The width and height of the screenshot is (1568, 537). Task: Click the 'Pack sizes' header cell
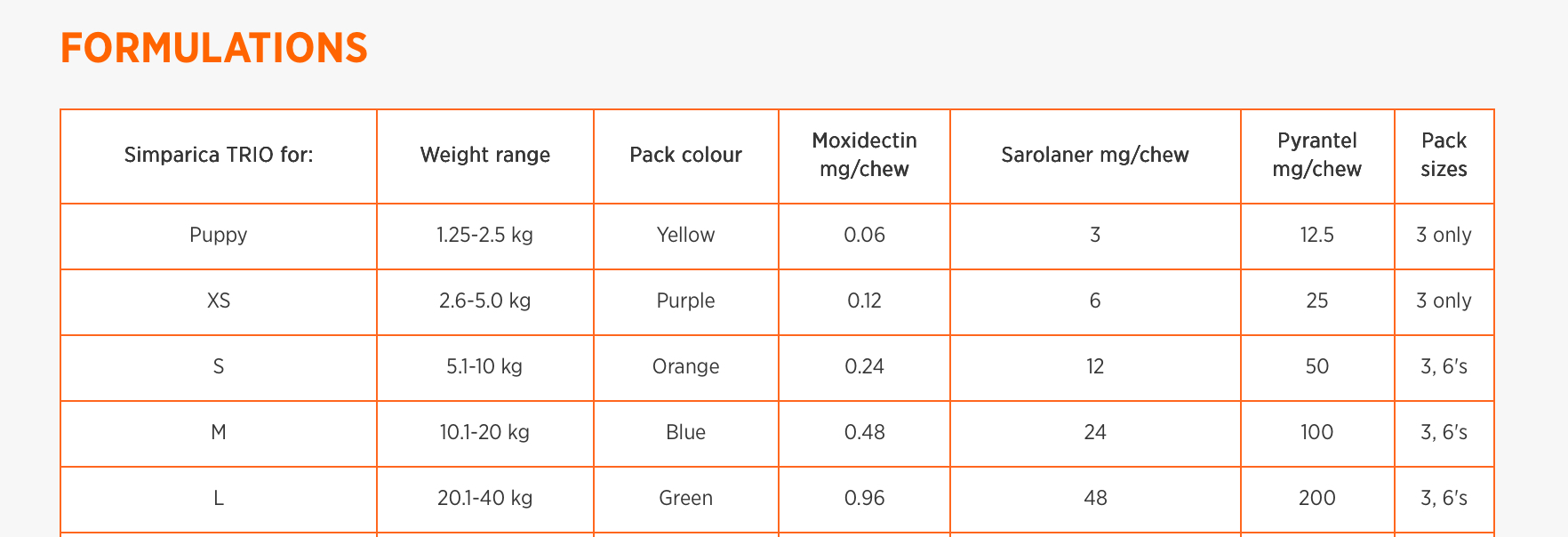click(1444, 155)
